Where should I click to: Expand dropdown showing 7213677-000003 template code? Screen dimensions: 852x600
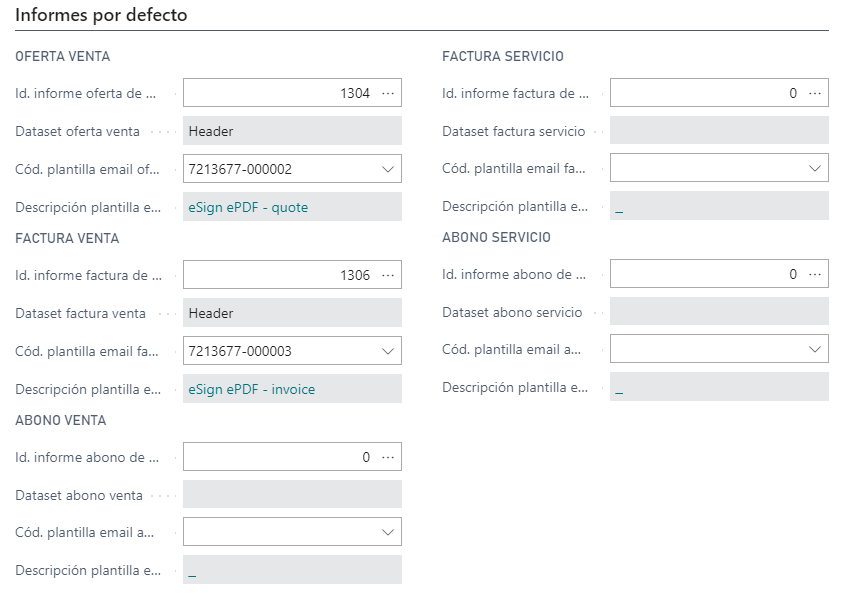click(388, 351)
